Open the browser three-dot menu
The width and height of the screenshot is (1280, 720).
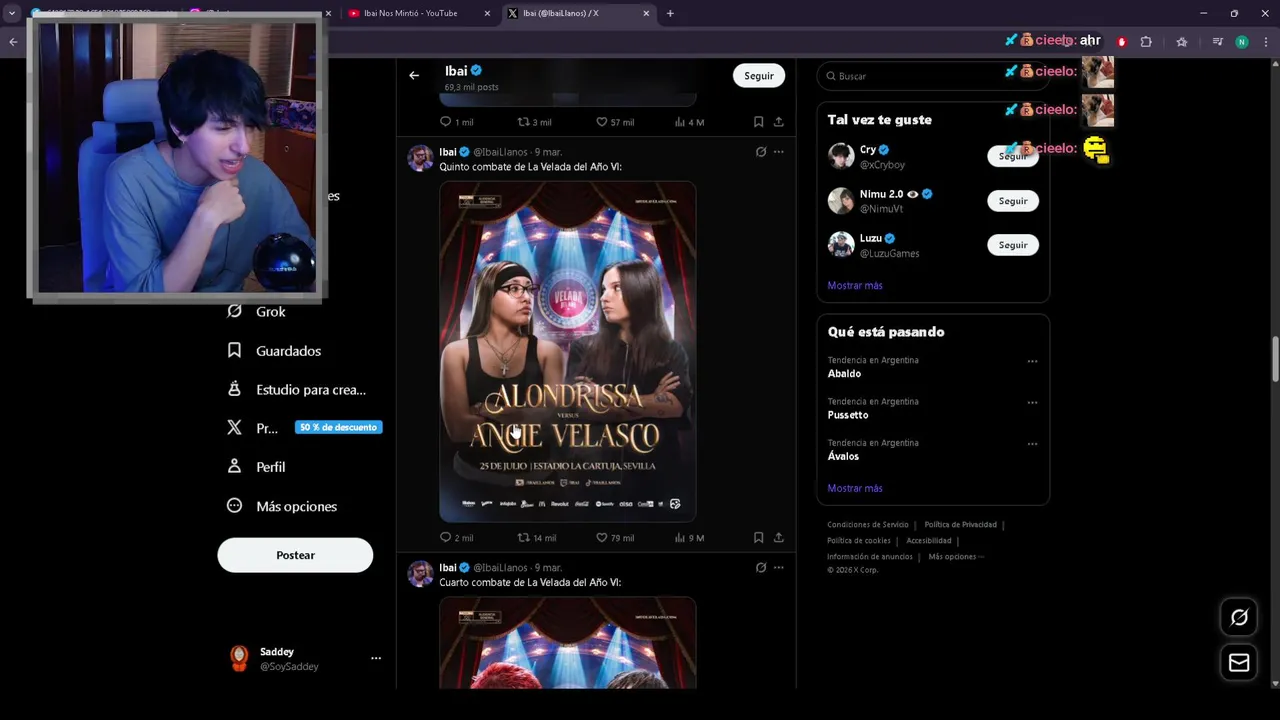(x=1265, y=42)
